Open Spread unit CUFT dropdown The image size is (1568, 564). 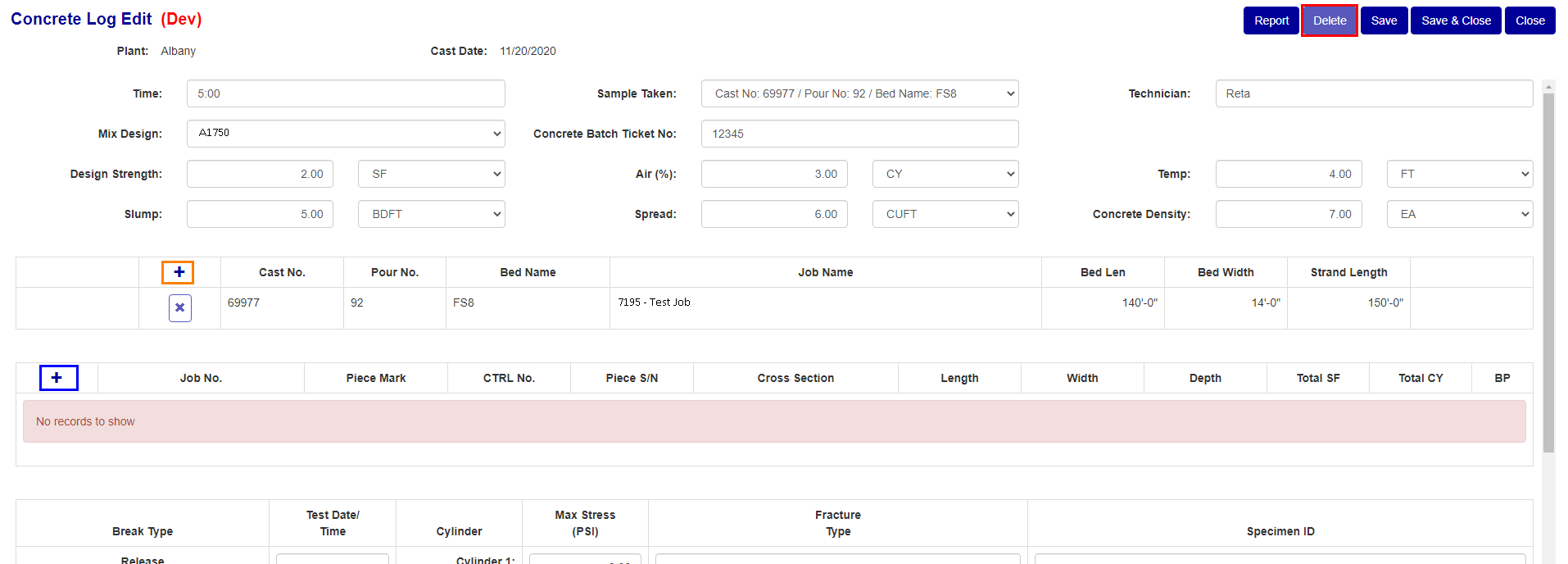(945, 214)
